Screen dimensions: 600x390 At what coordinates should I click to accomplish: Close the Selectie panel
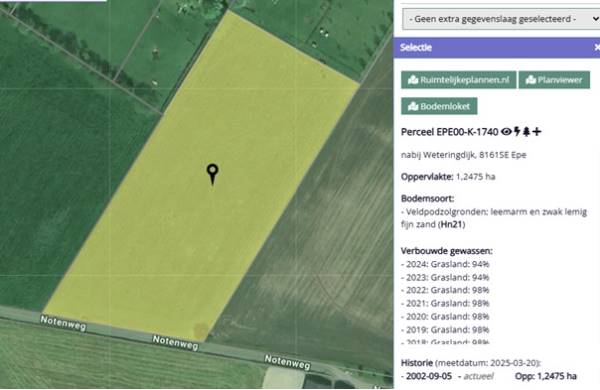(597, 47)
